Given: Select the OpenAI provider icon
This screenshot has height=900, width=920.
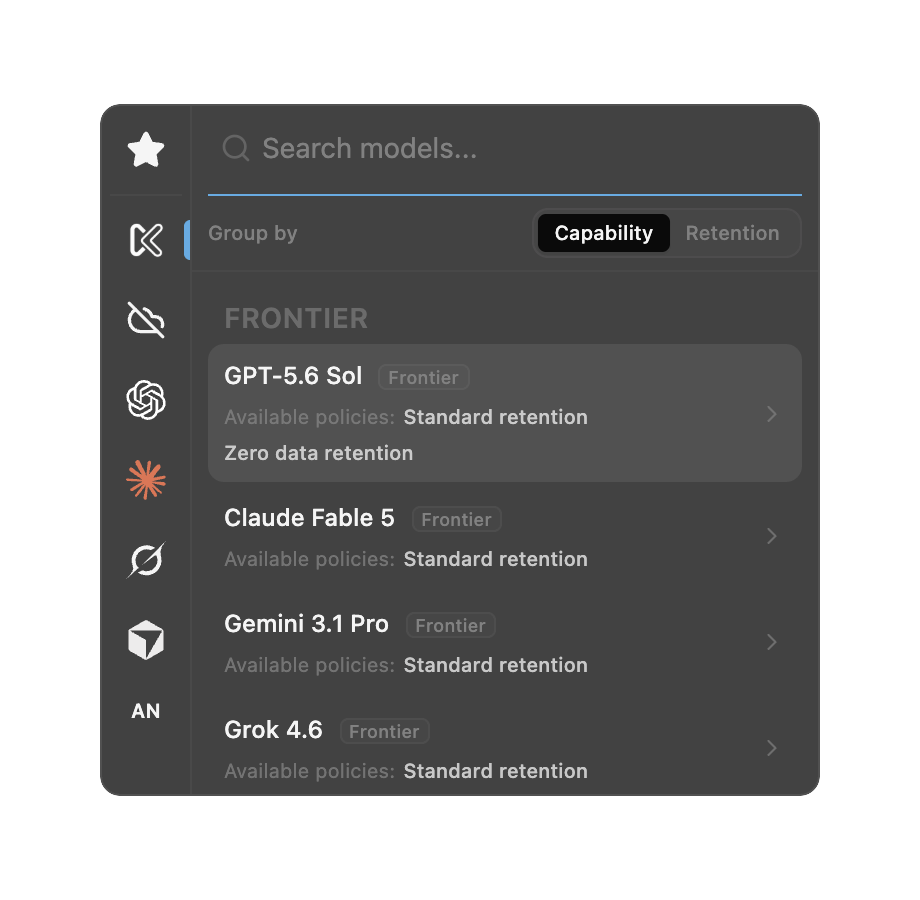Looking at the screenshot, I should point(146,400).
